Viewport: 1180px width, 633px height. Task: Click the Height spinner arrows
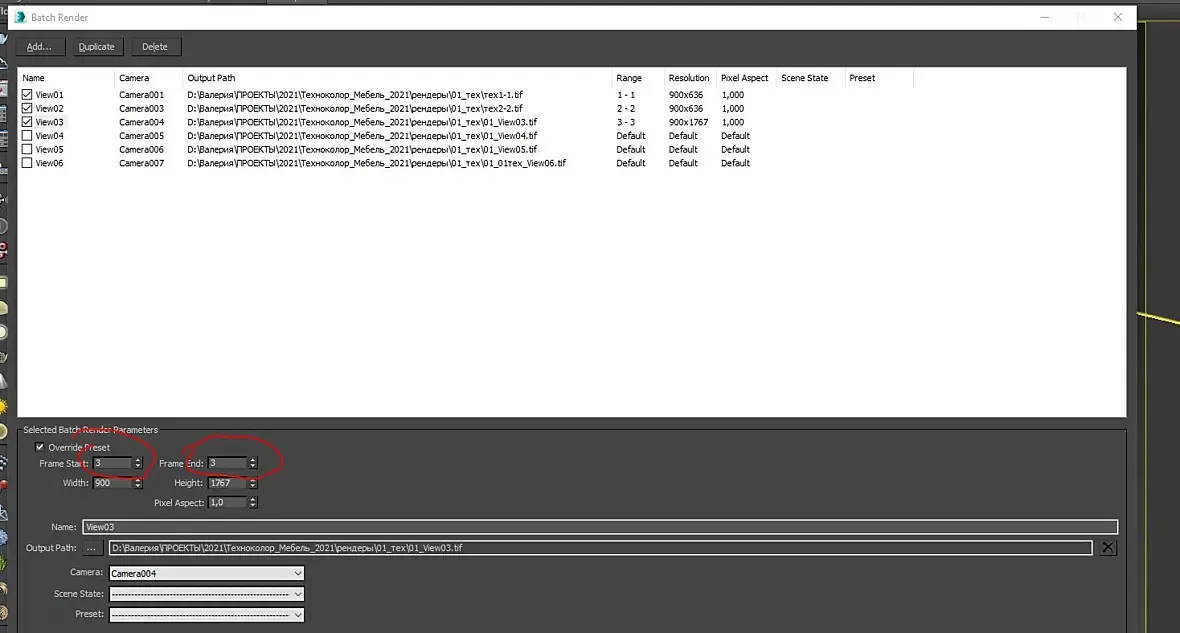click(x=253, y=483)
